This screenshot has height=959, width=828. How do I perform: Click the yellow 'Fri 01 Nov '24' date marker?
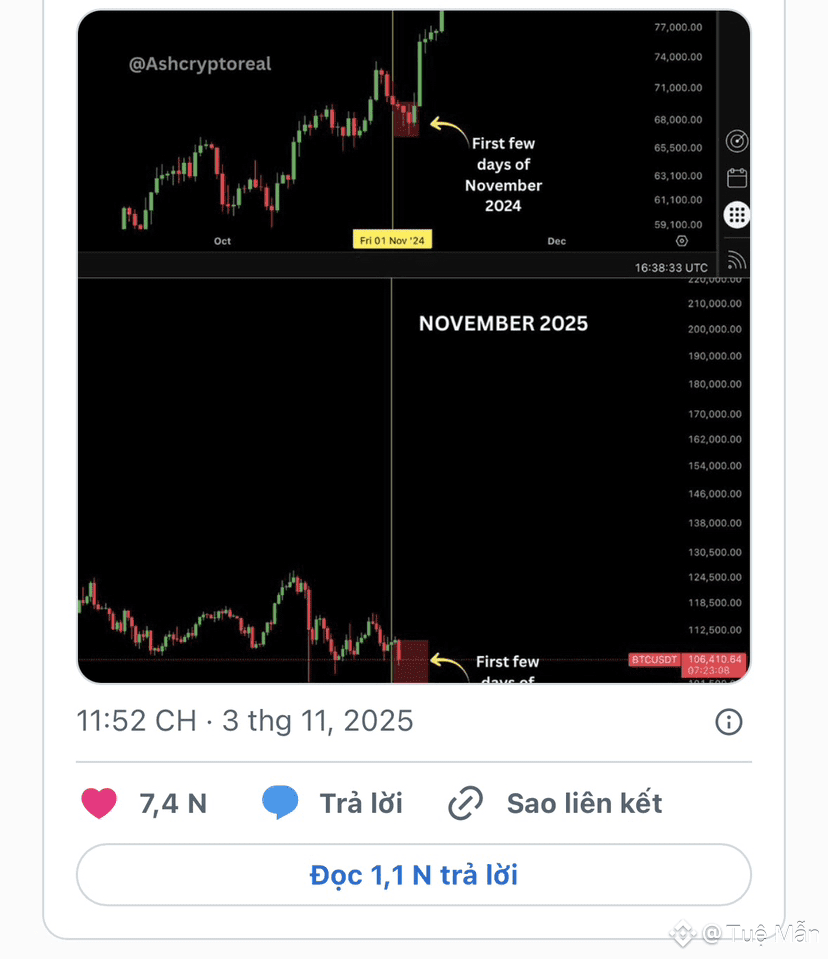click(392, 241)
